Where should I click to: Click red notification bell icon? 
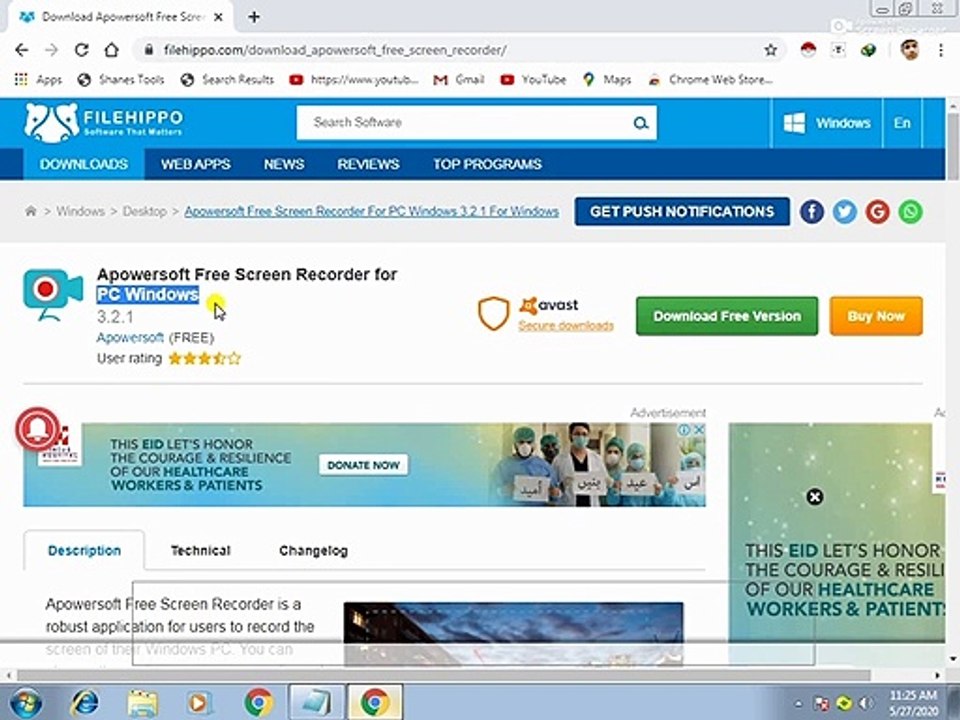[38, 429]
